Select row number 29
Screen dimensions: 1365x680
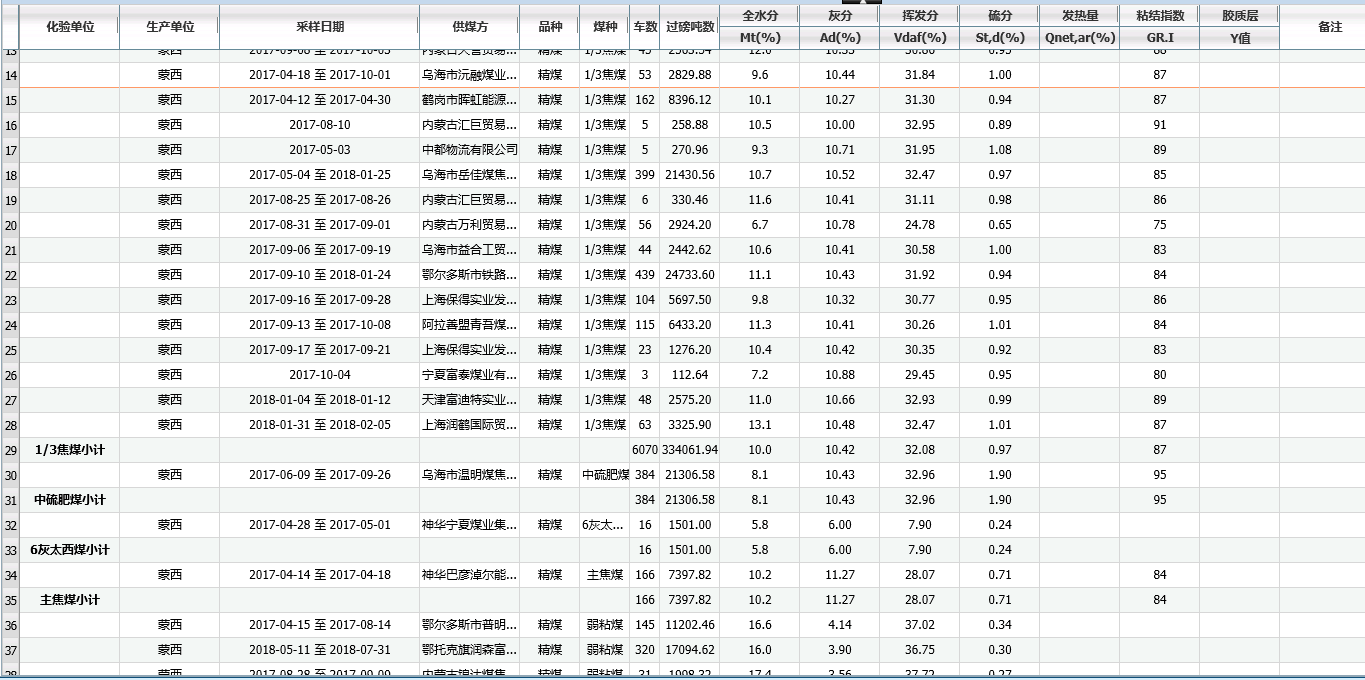[10, 450]
